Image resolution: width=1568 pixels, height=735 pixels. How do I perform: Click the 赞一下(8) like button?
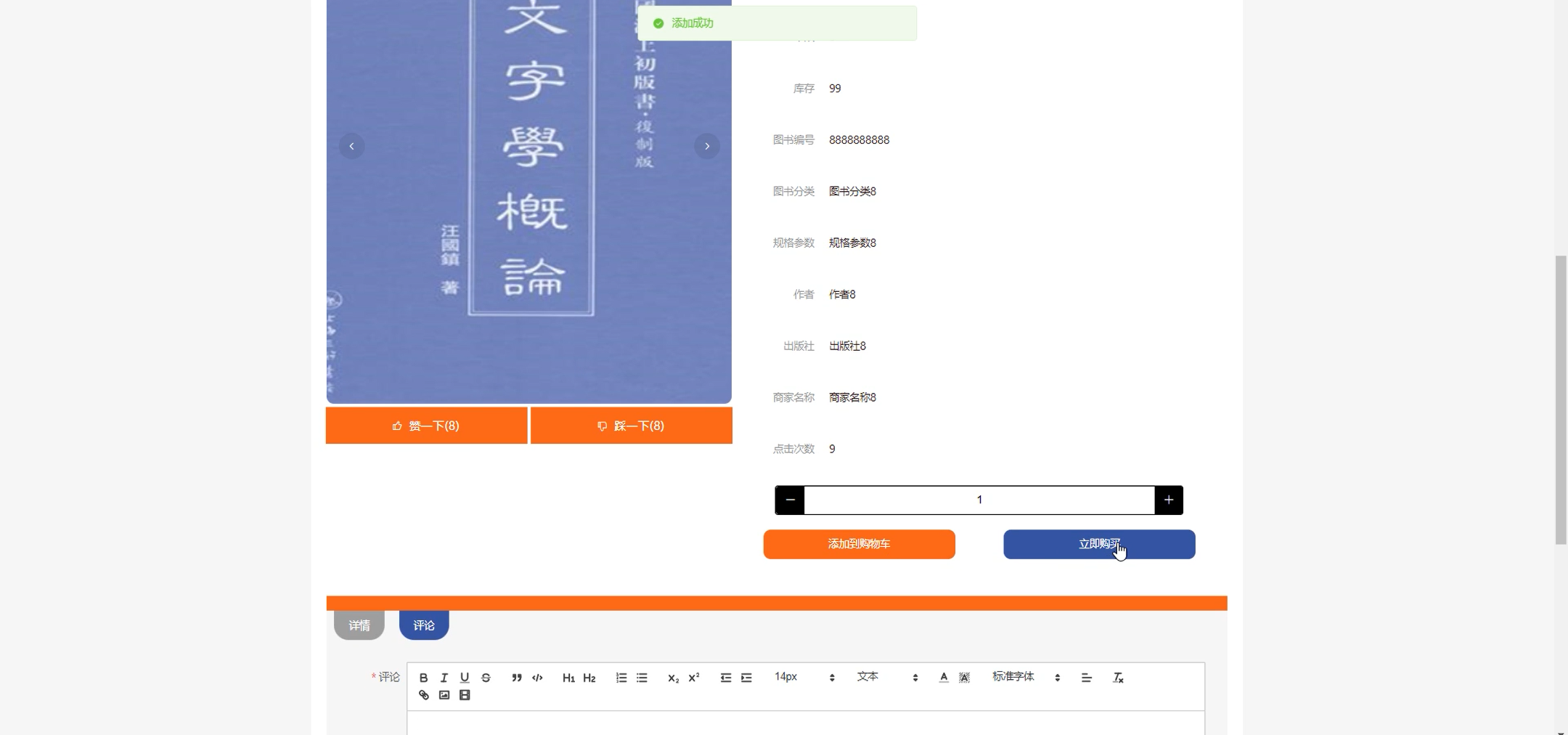426,426
